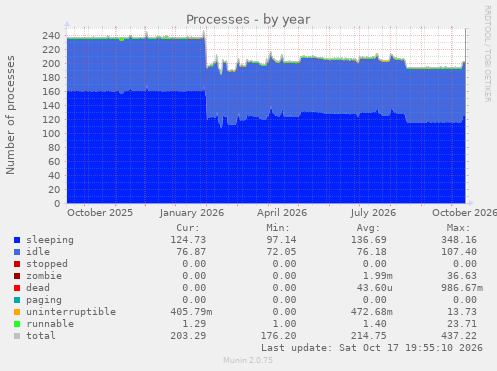Click runnable current value 1.29

point(194,324)
